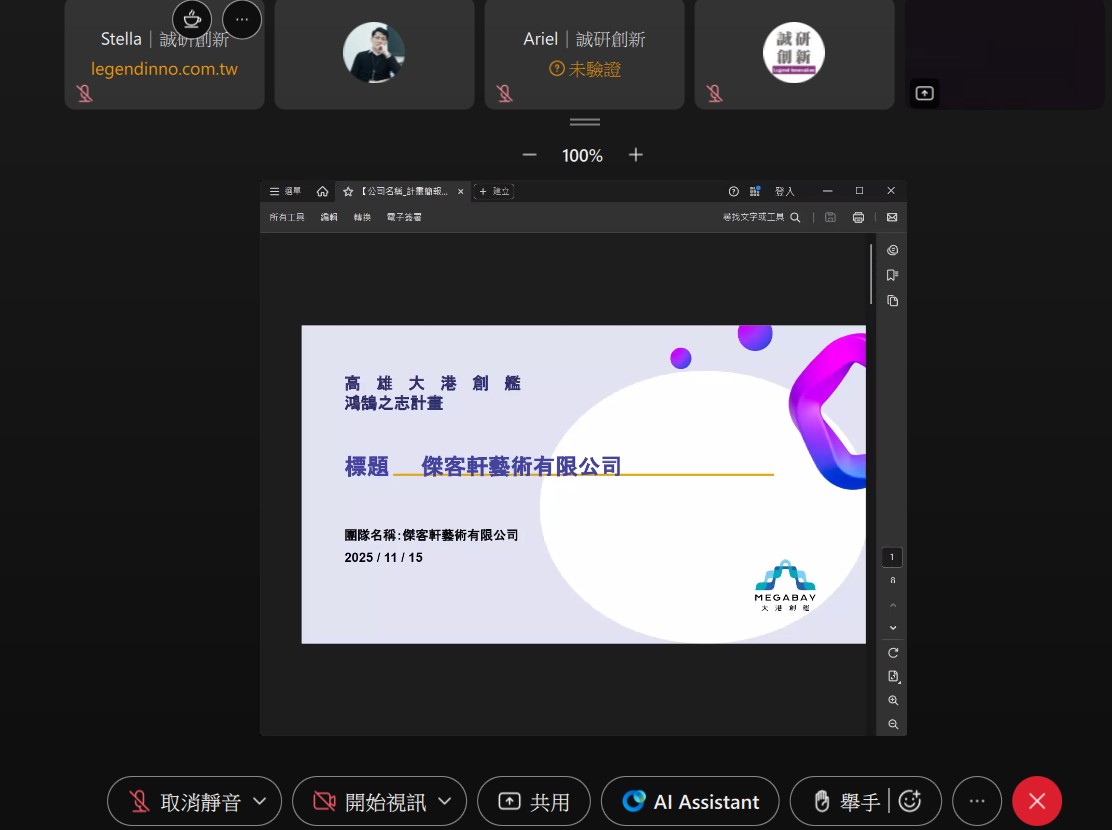Click the drag handle below participant strip

tap(585, 122)
